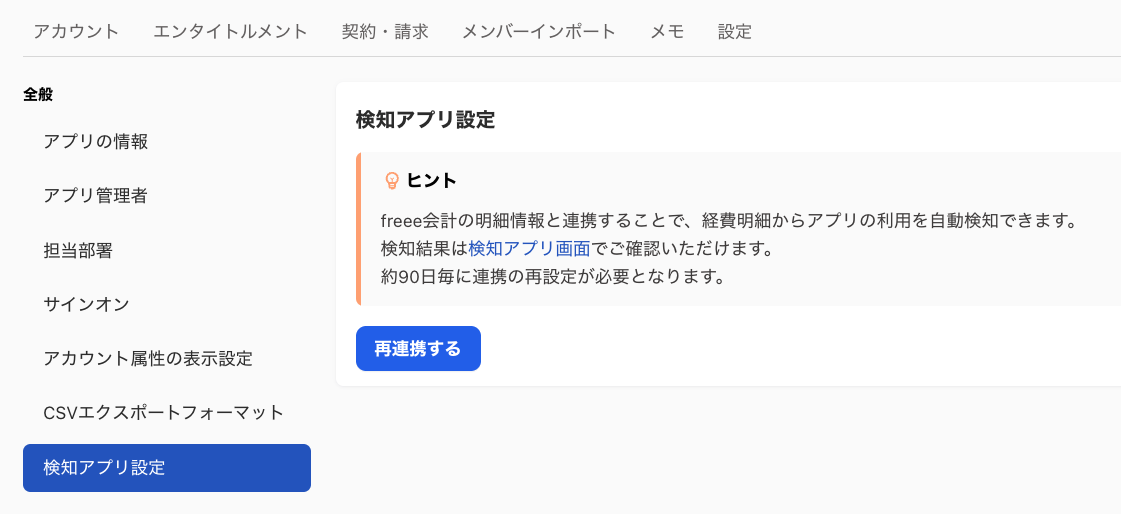
Task: Click the lightbulb hint icon
Action: point(392,181)
